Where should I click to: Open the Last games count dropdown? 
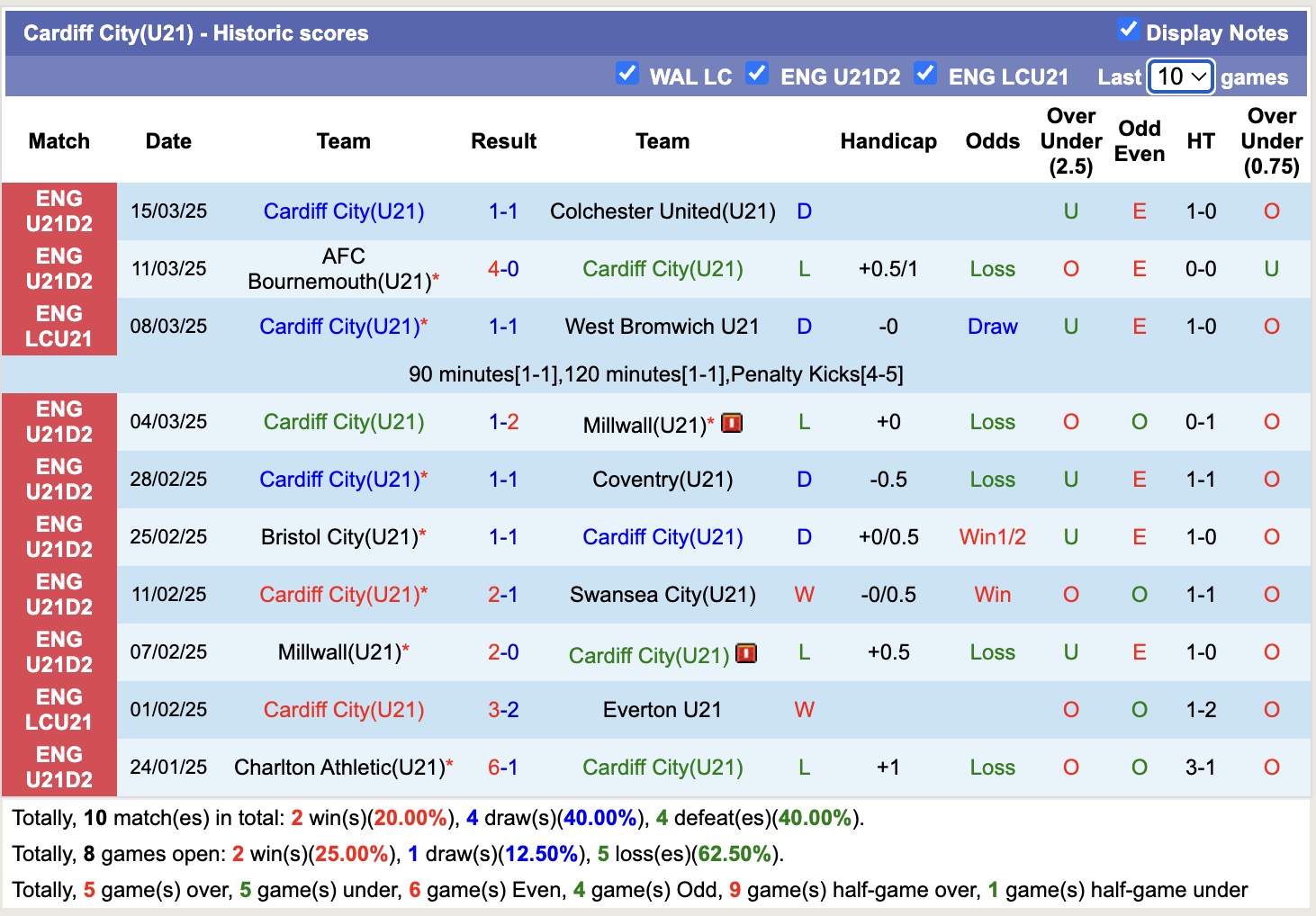[1180, 77]
